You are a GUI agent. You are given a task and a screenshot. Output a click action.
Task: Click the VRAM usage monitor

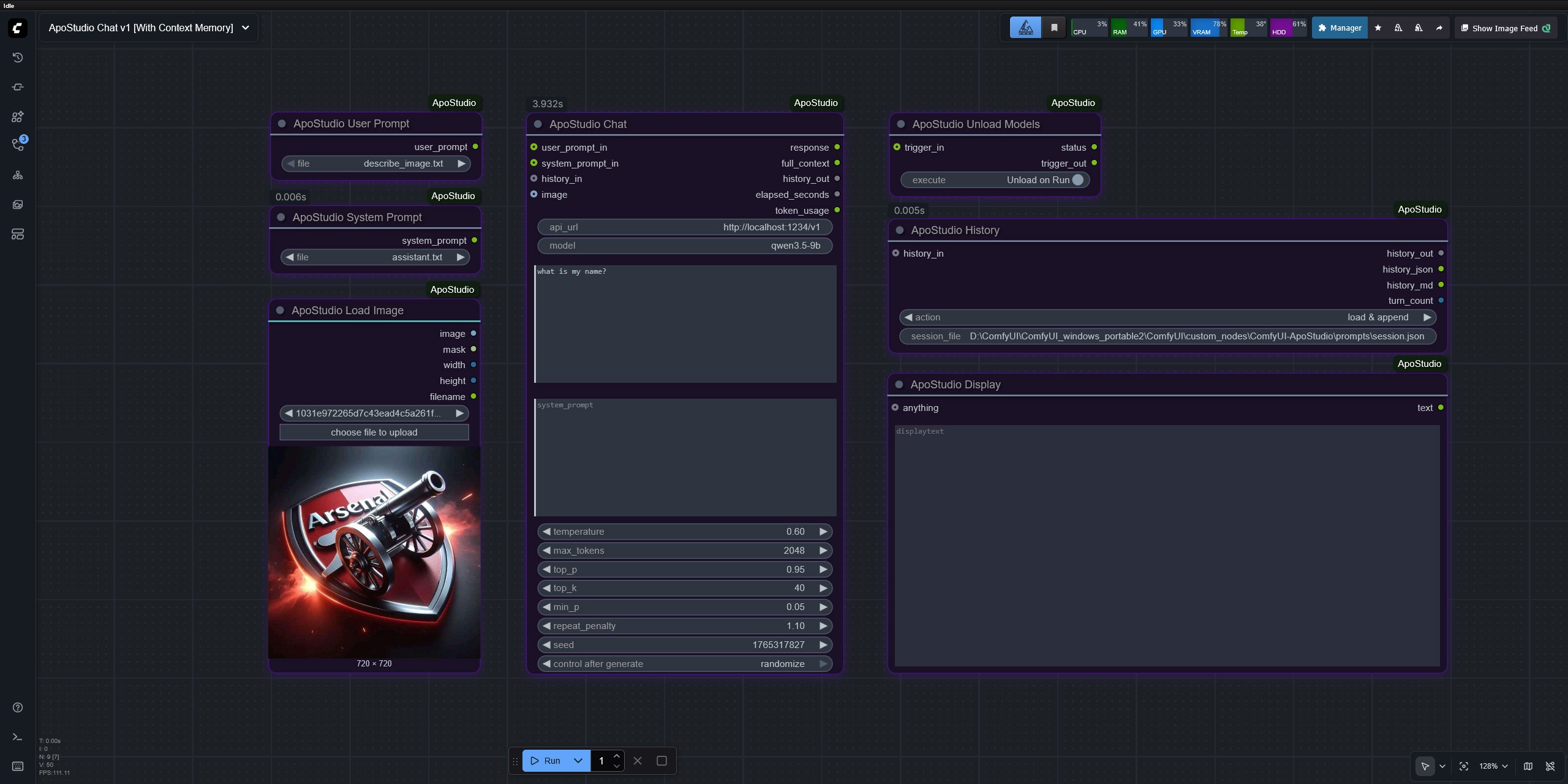pyautogui.click(x=1208, y=28)
